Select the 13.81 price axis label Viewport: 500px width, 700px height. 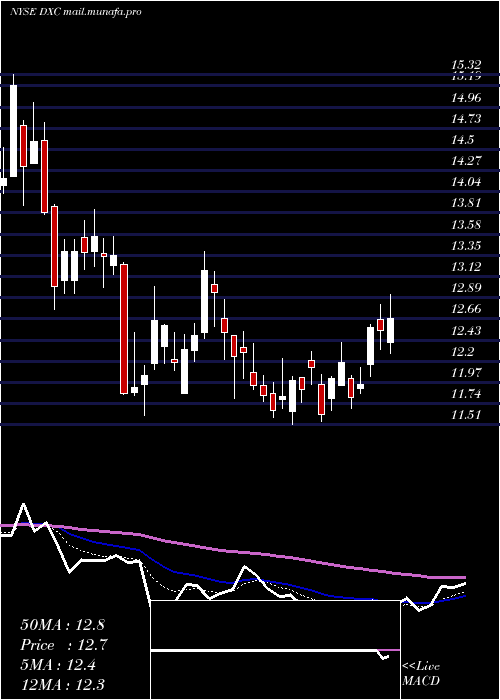466,203
